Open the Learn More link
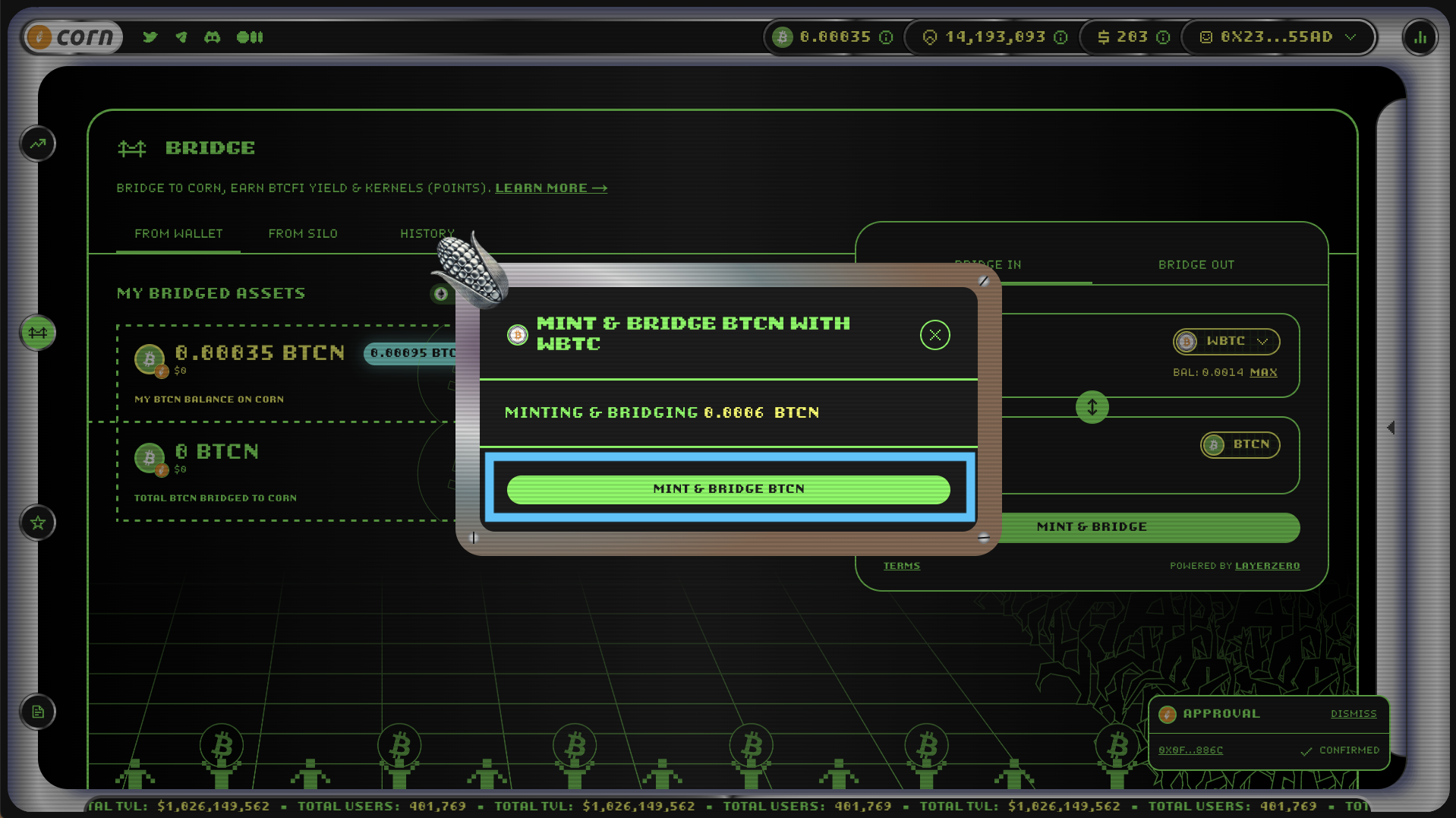The image size is (1456, 818). point(551,188)
